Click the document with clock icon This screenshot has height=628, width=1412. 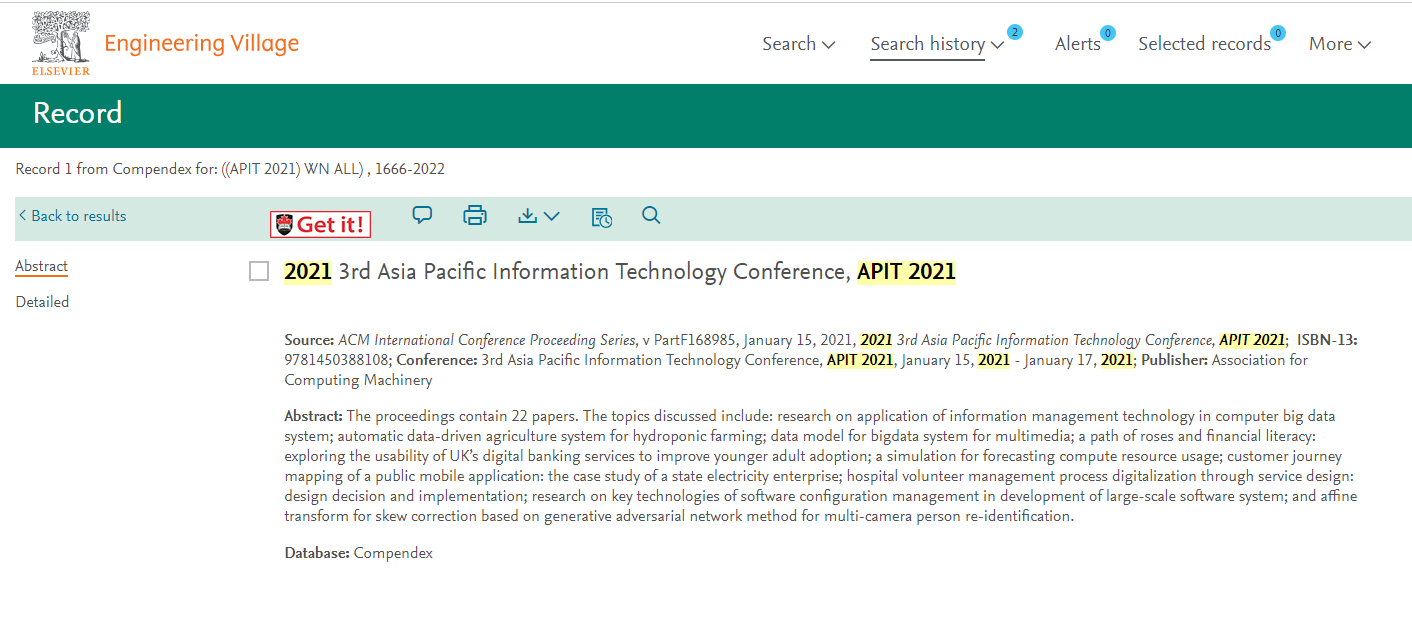[601, 216]
